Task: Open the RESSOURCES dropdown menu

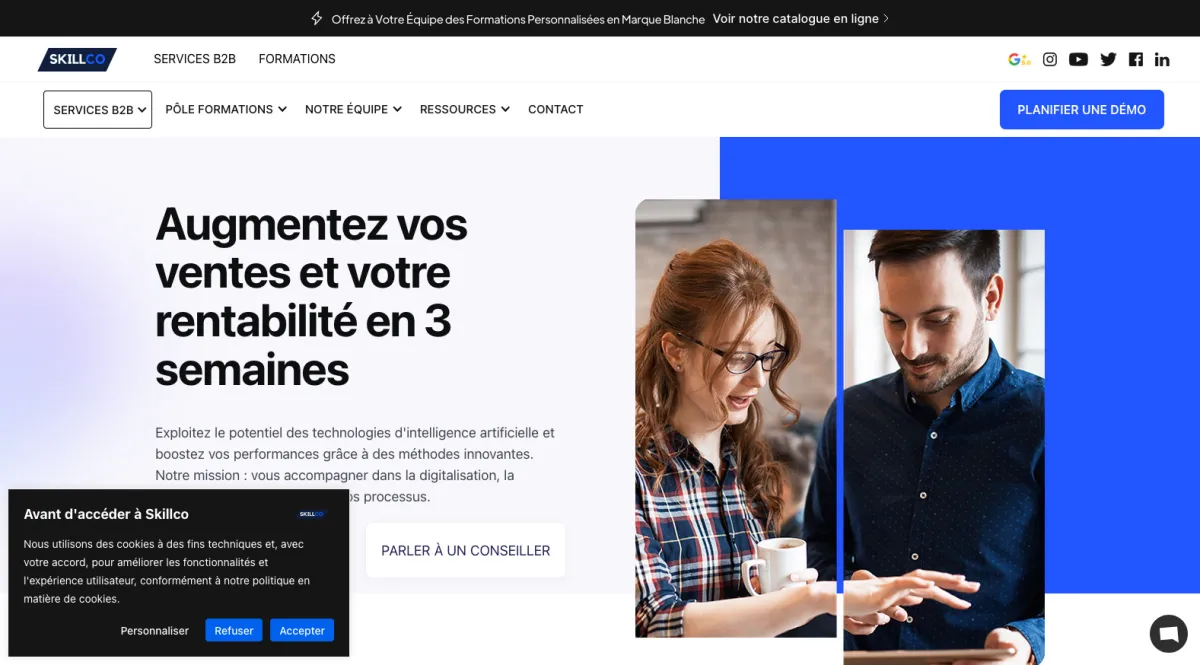Action: [465, 109]
